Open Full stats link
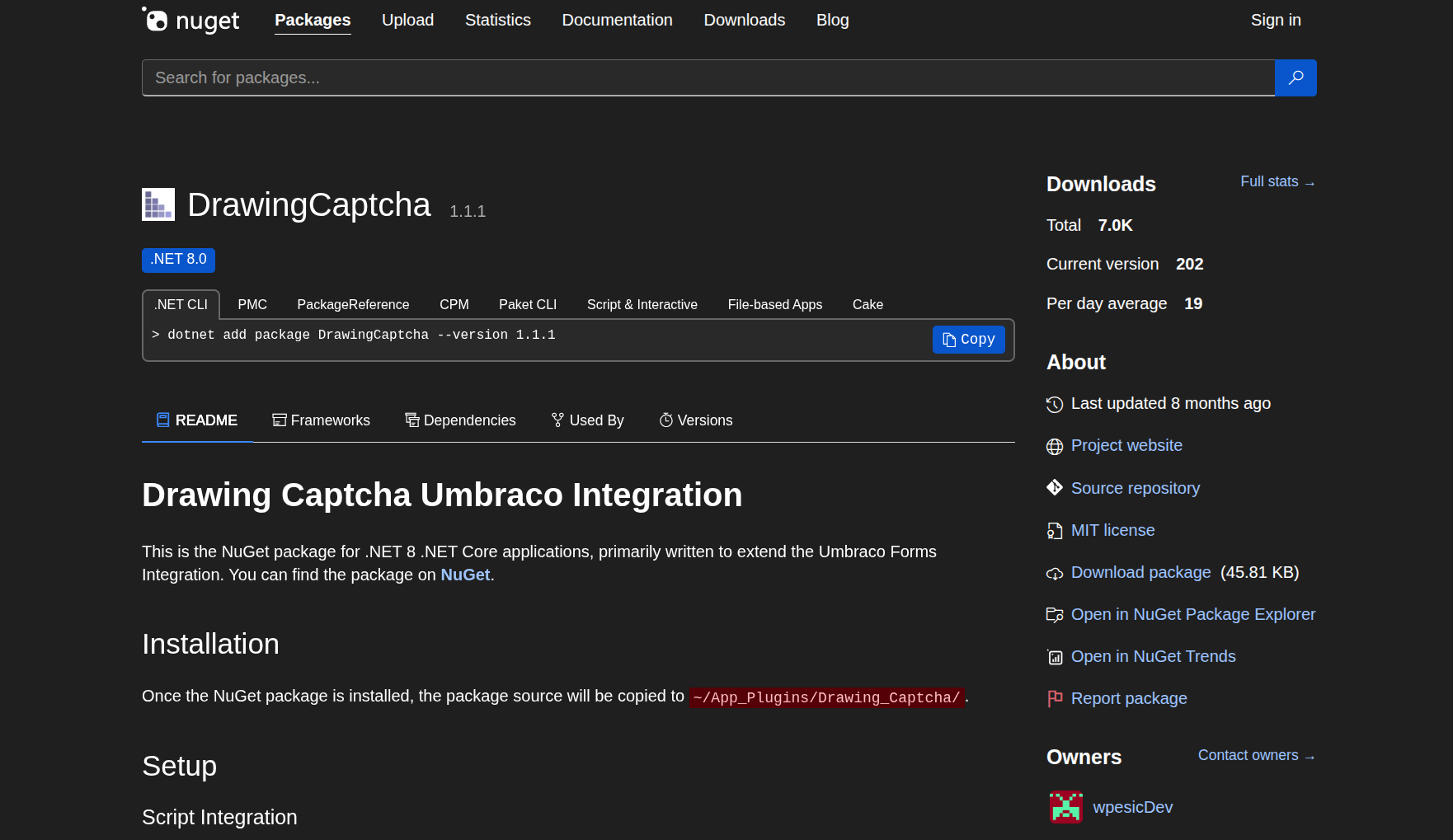Image resolution: width=1453 pixels, height=840 pixels. [x=1277, y=181]
